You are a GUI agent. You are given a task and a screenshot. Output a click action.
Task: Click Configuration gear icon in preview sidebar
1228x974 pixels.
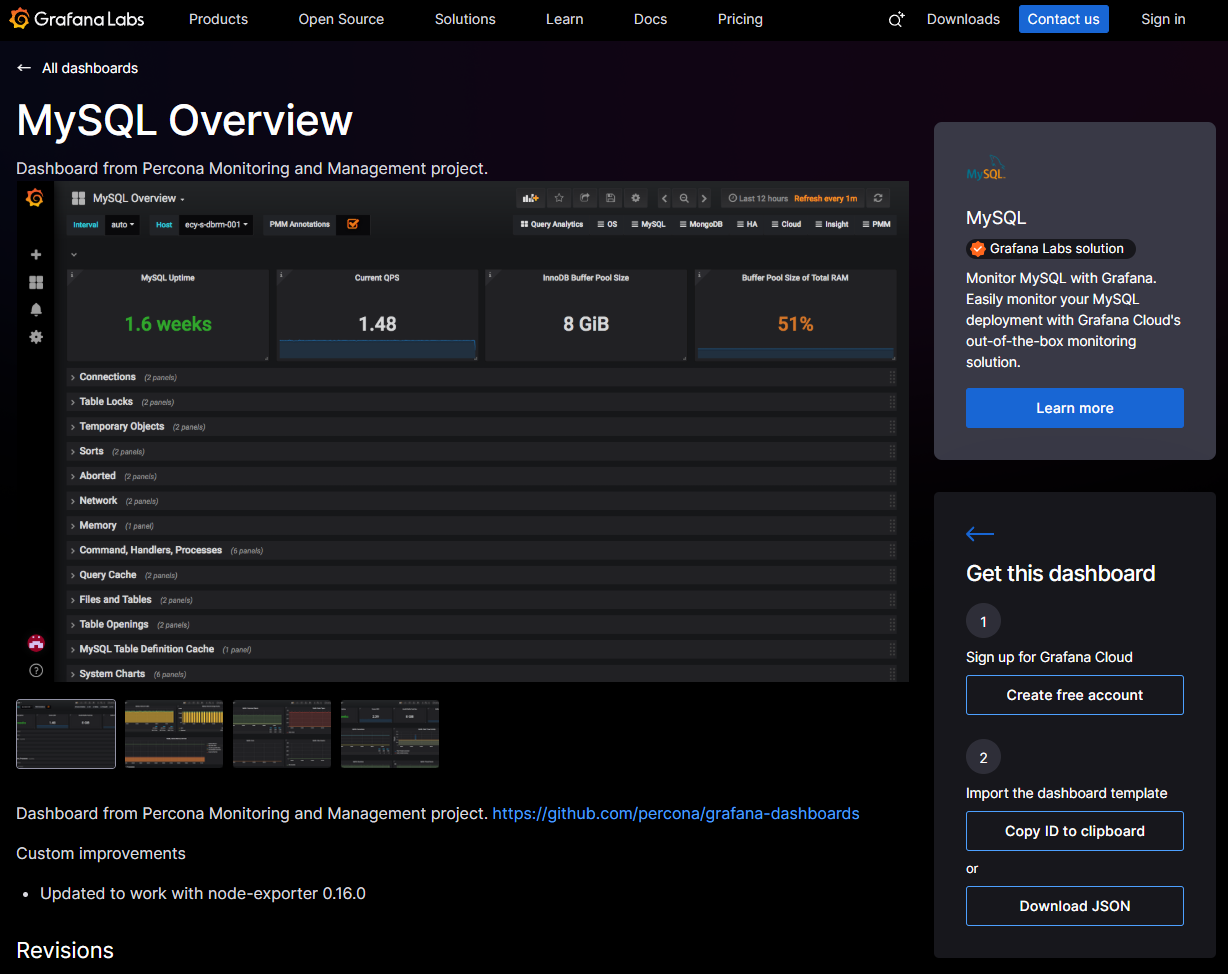36,337
